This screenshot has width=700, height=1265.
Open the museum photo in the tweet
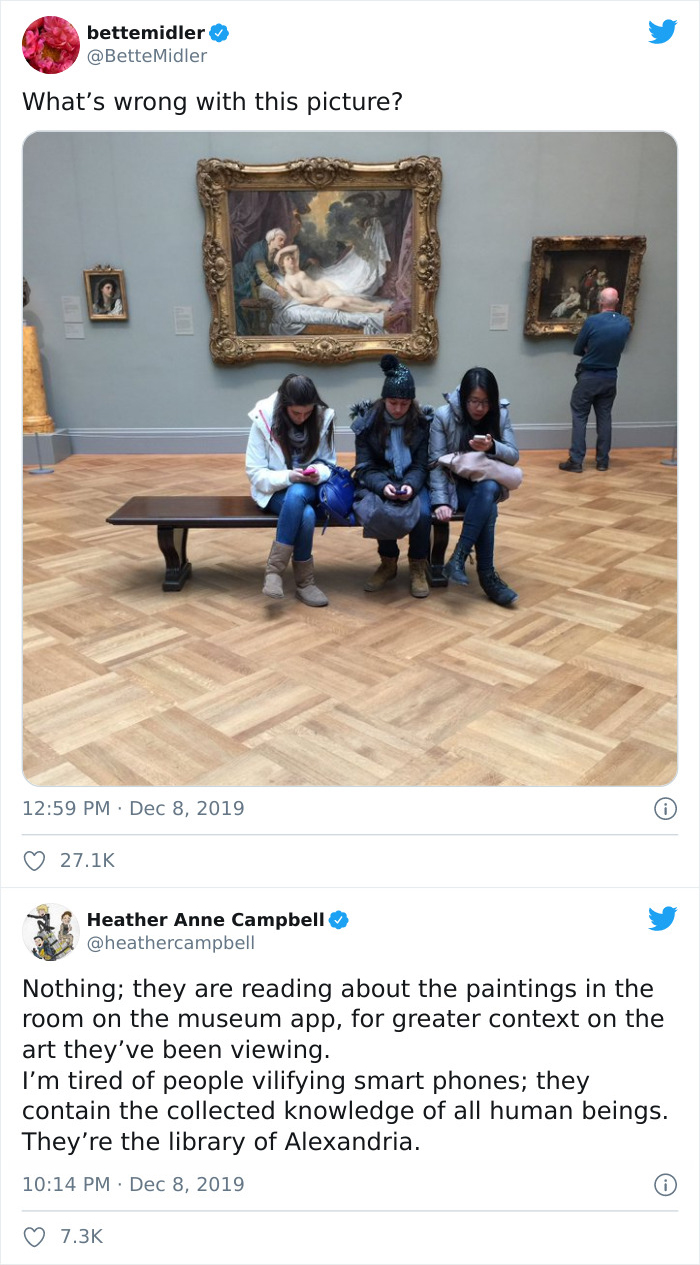(350, 459)
